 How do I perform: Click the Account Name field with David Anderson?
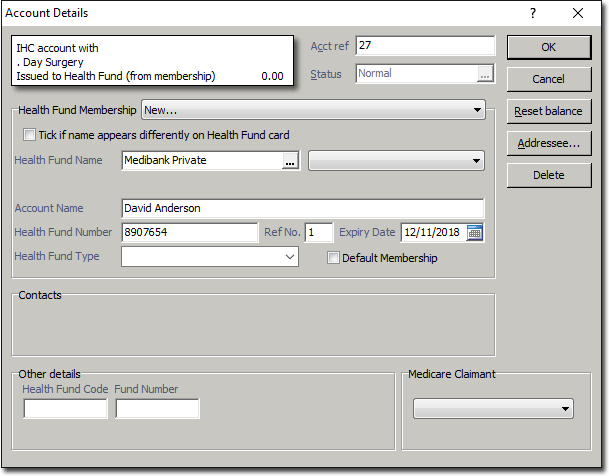tap(302, 208)
